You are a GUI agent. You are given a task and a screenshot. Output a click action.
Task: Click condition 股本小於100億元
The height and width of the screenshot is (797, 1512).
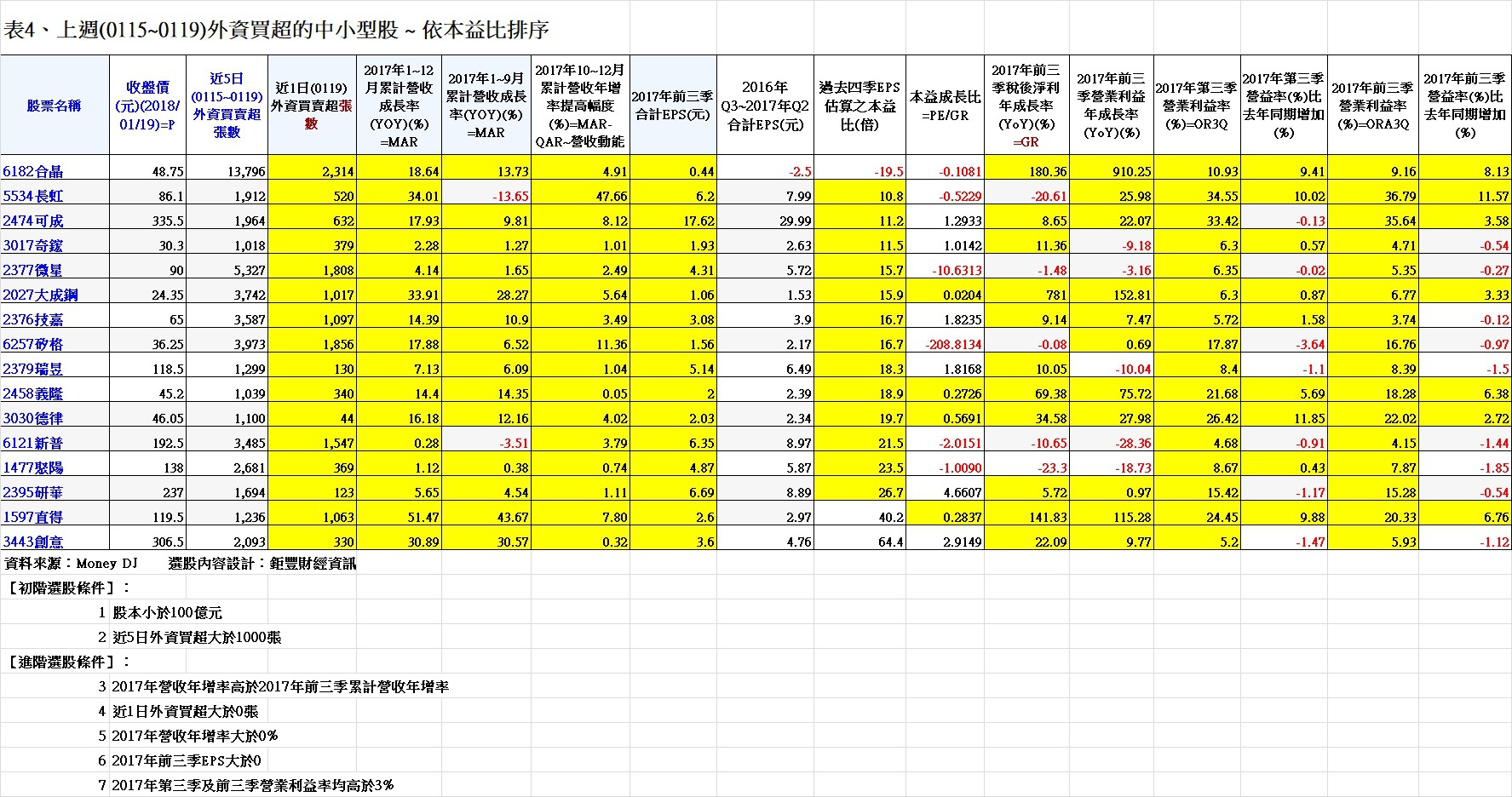[x=168, y=613]
